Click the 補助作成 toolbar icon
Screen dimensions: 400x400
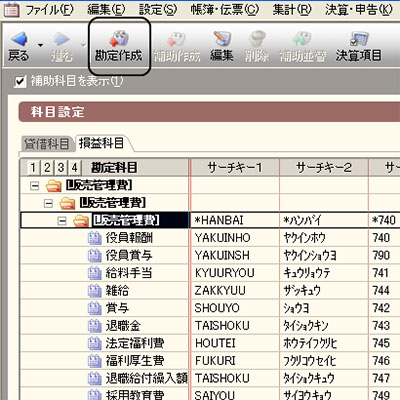coord(176,39)
